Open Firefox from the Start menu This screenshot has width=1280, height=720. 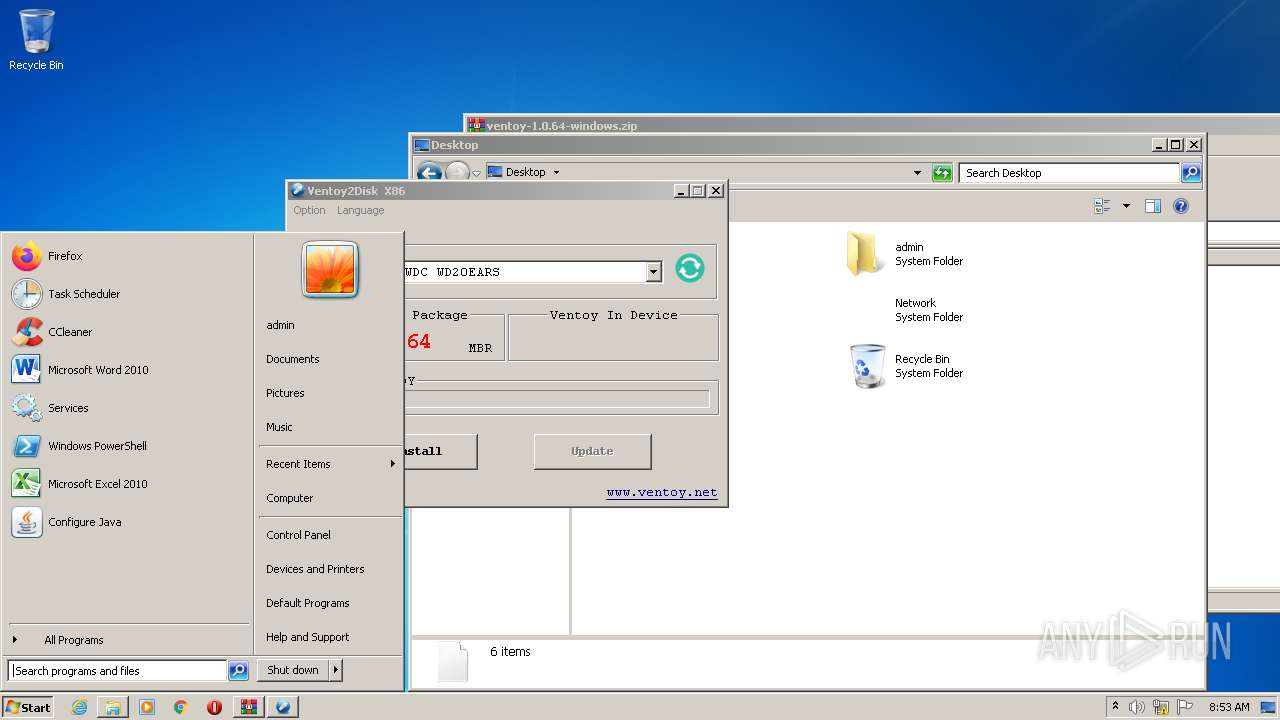(128, 256)
